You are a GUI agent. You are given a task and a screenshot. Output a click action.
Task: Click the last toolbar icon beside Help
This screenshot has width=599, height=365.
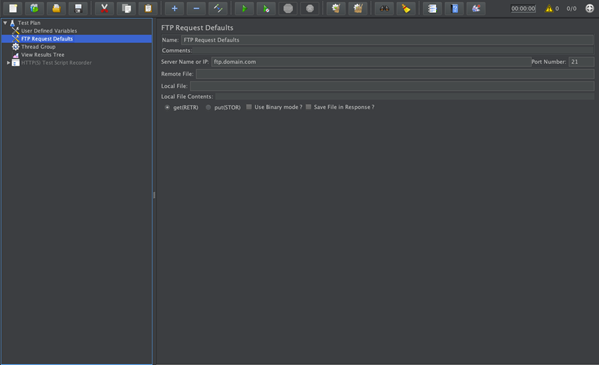pos(476,8)
